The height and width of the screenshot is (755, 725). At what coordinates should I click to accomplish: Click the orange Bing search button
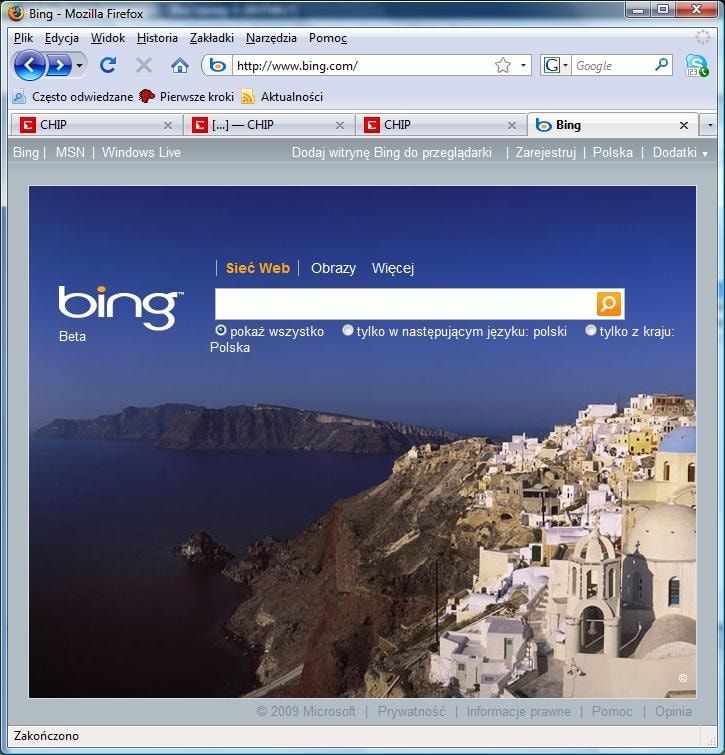(608, 304)
